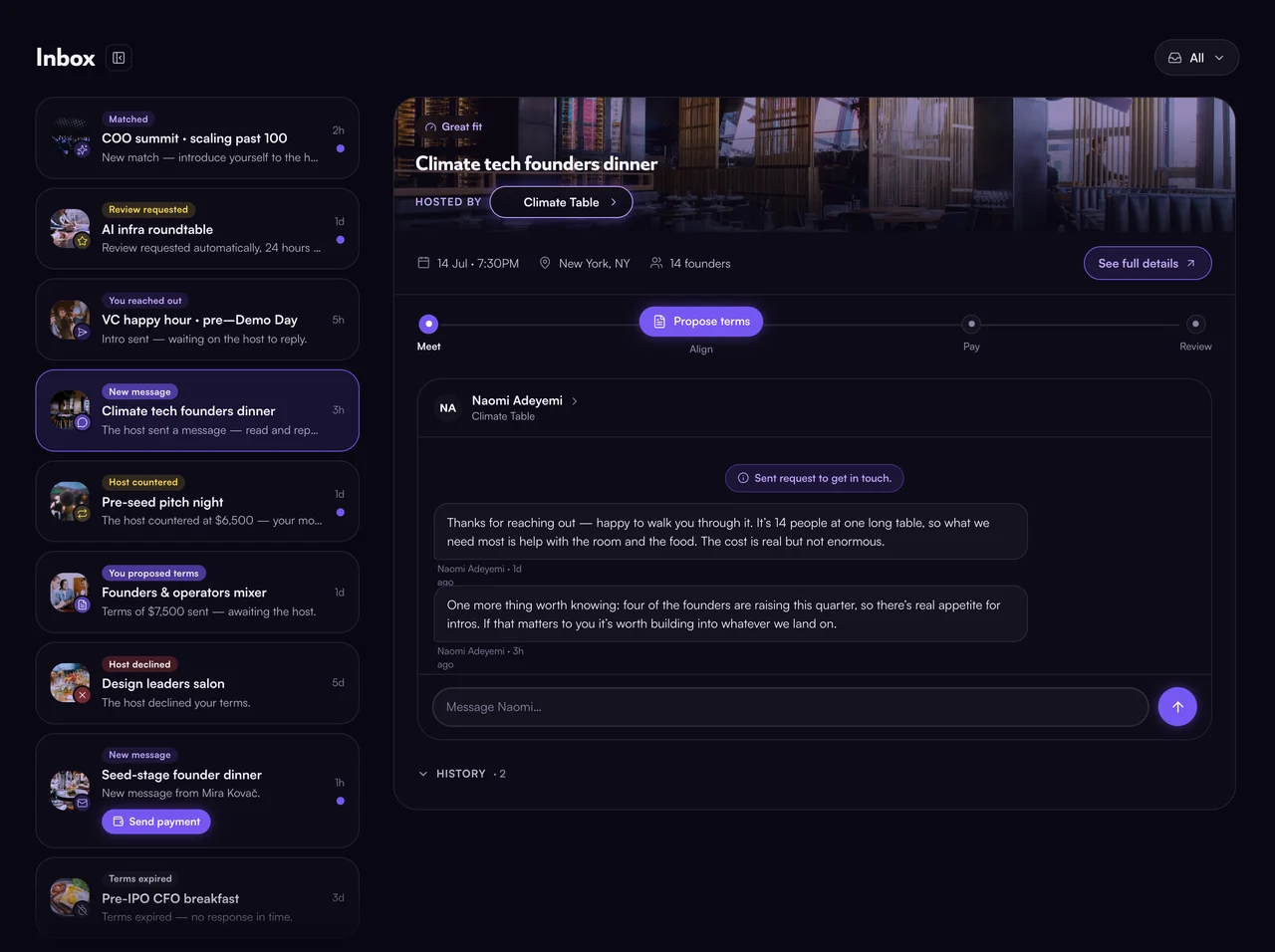Click the Host countered status tag

(143, 482)
